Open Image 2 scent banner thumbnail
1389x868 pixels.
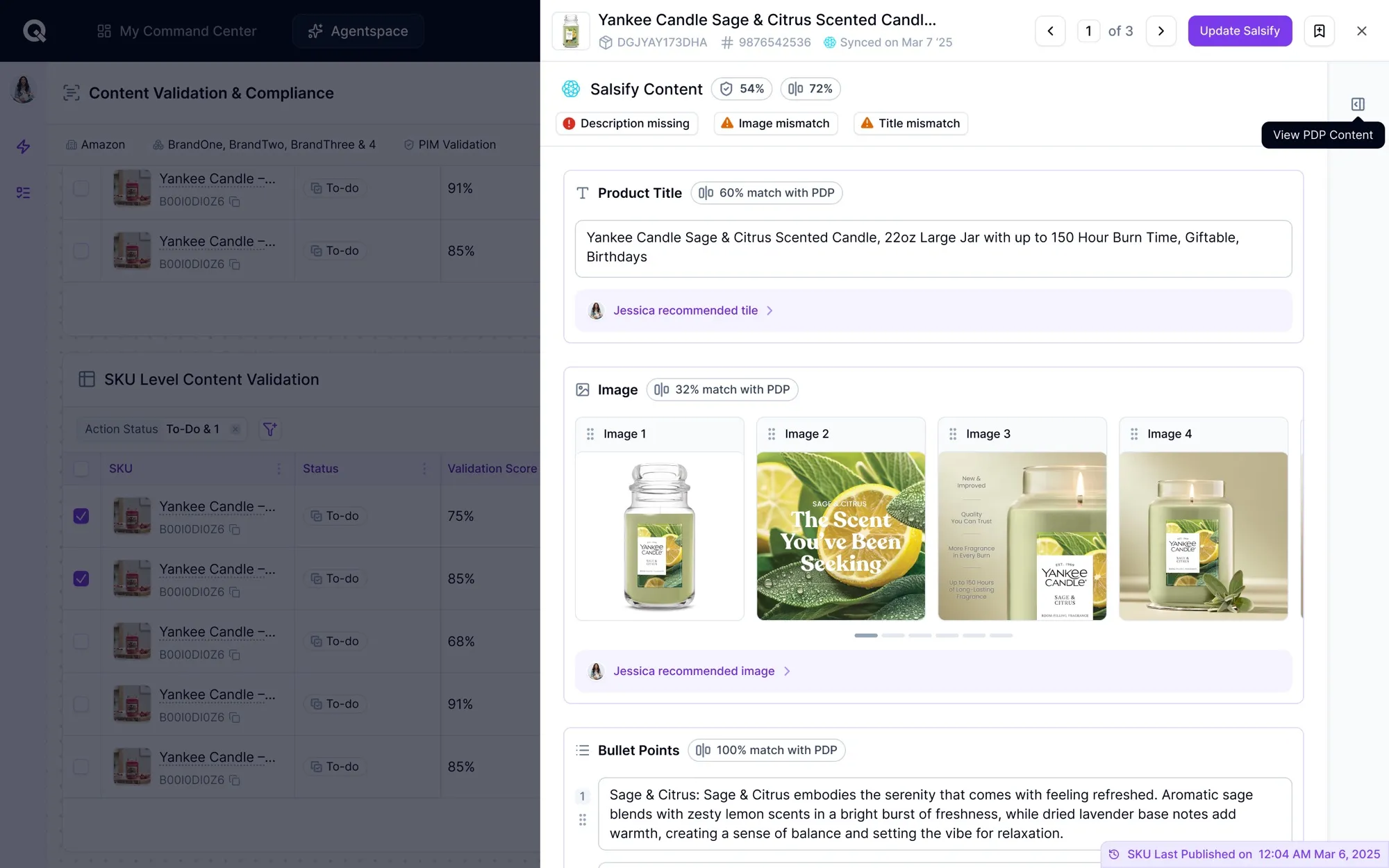click(841, 536)
